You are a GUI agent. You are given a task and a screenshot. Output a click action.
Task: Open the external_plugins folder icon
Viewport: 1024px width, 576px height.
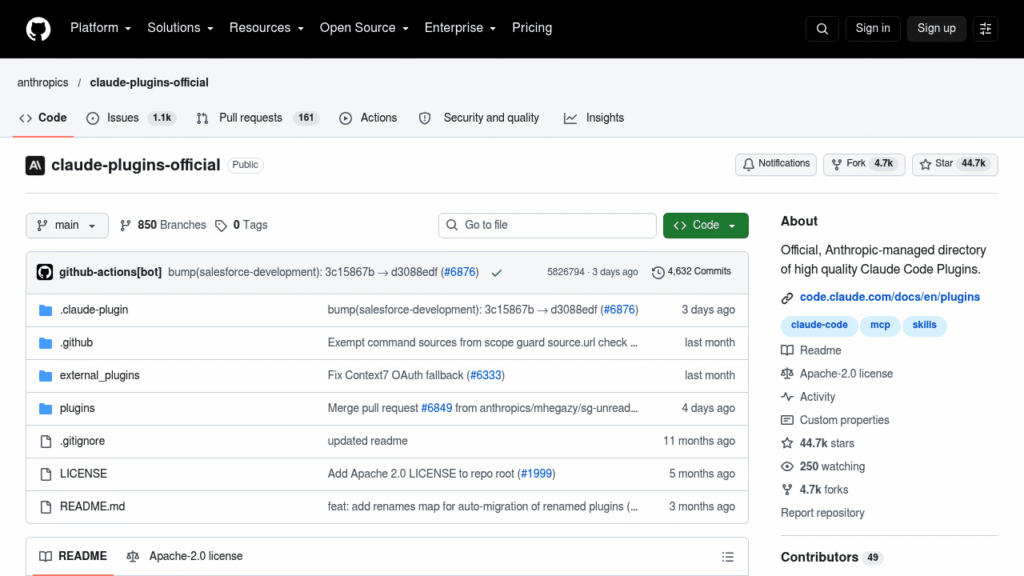click(45, 376)
